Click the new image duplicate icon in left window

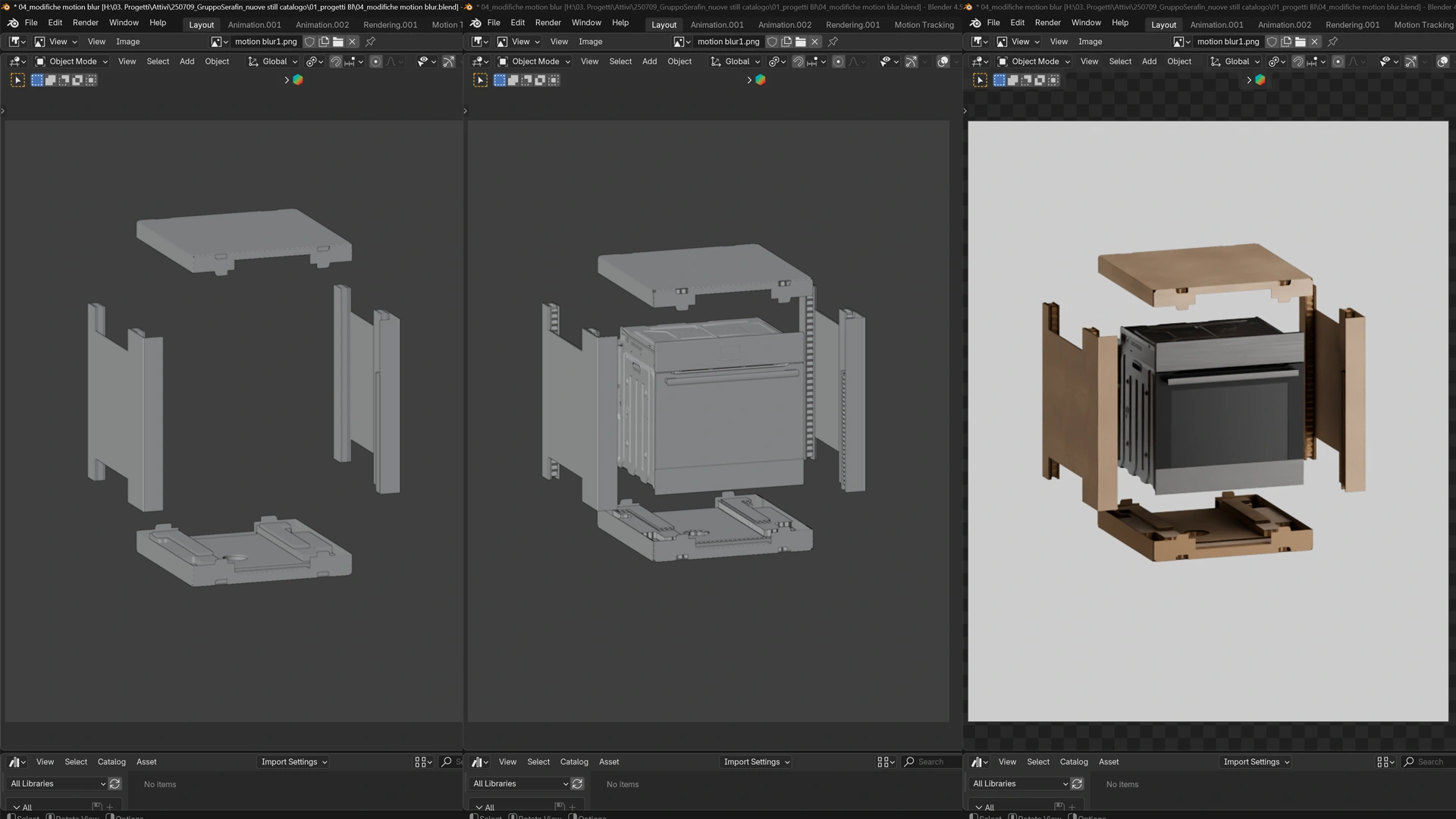[324, 42]
